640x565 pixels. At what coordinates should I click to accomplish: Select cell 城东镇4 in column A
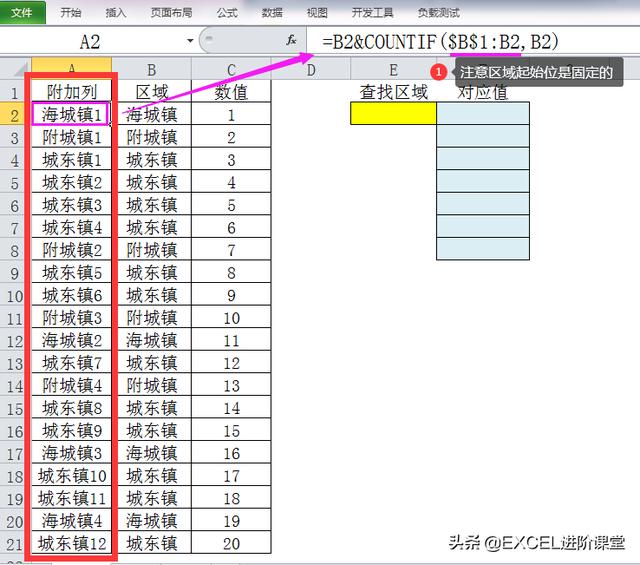[x=71, y=227]
